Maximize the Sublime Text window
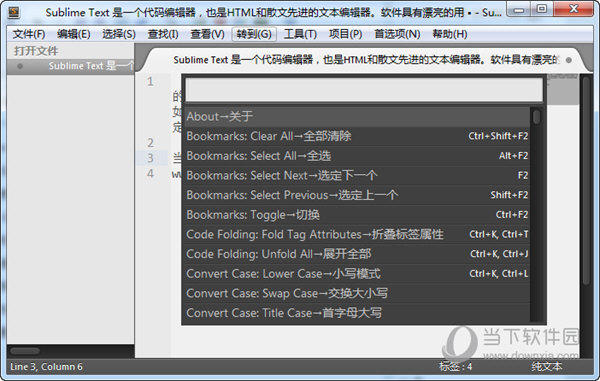The width and height of the screenshot is (600, 381). (x=541, y=10)
